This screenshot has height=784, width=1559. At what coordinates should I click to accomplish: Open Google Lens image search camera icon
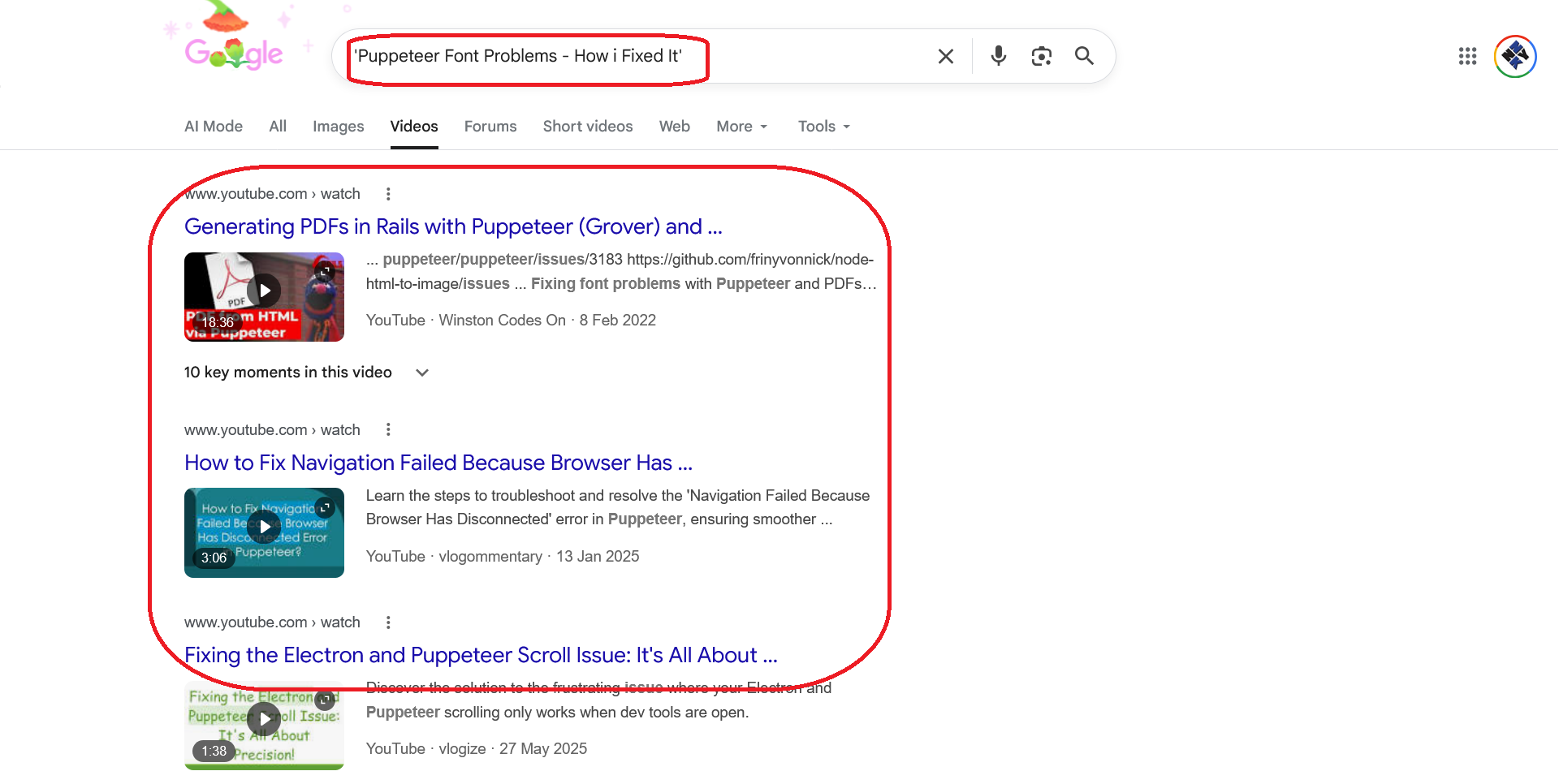coord(1042,56)
